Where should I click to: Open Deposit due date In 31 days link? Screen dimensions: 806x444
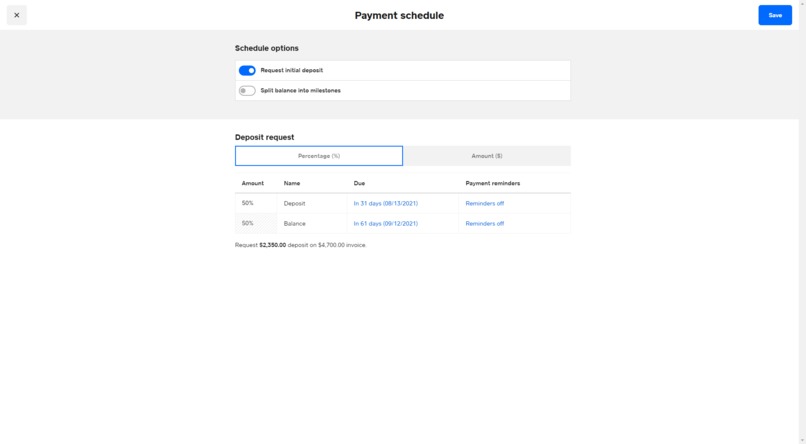coord(386,204)
